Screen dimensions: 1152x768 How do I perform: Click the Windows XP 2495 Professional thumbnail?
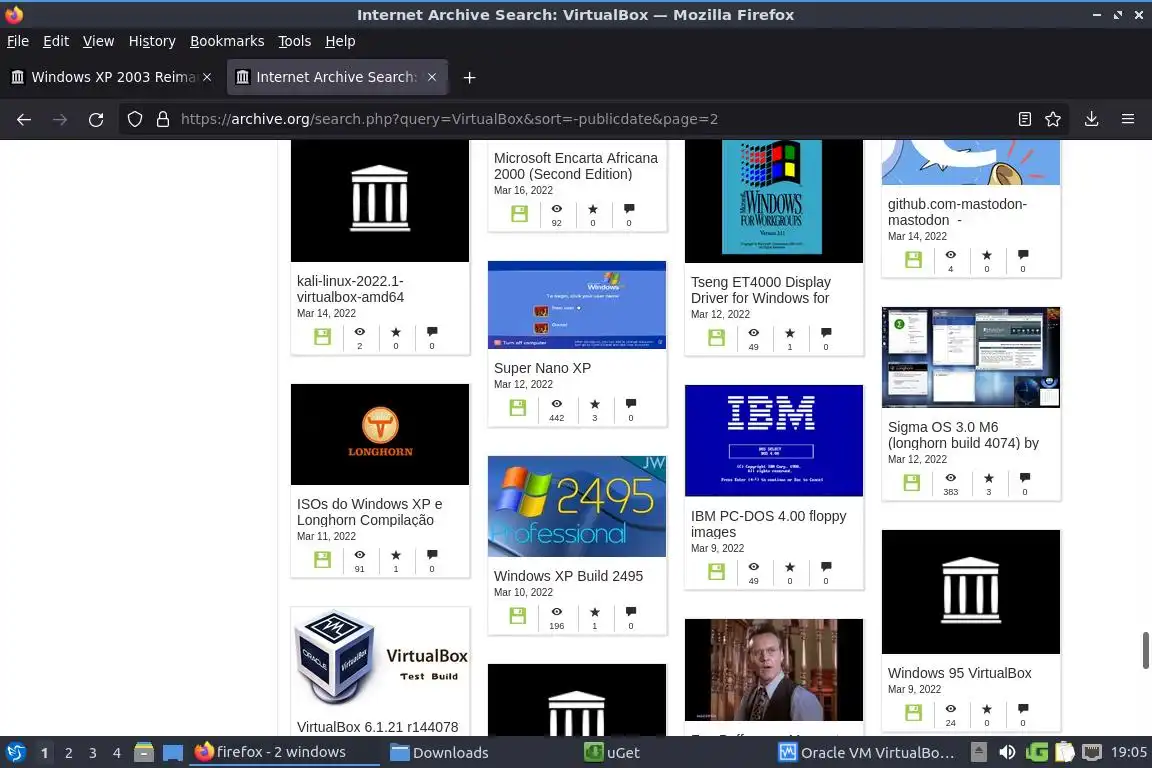[x=577, y=506]
